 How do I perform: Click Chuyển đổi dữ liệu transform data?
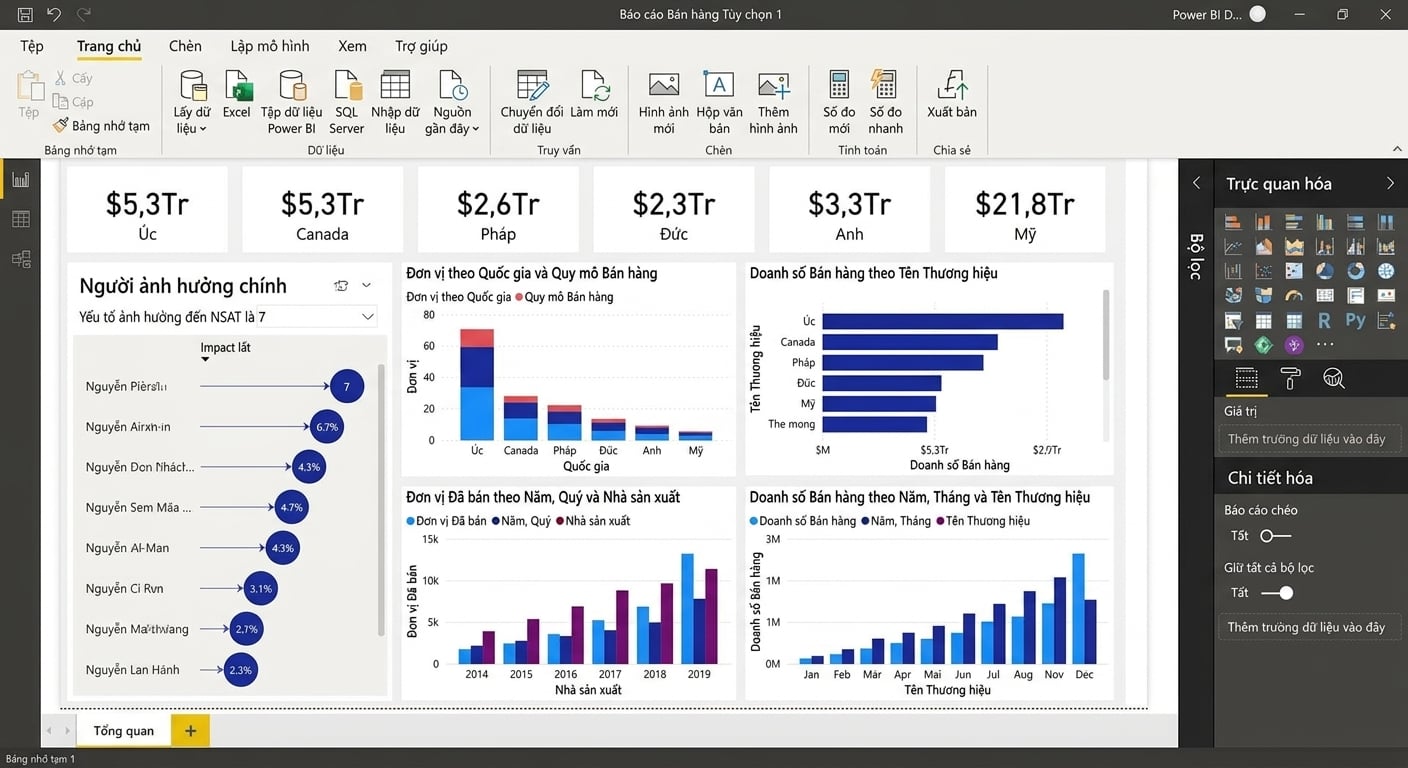pyautogui.click(x=532, y=102)
